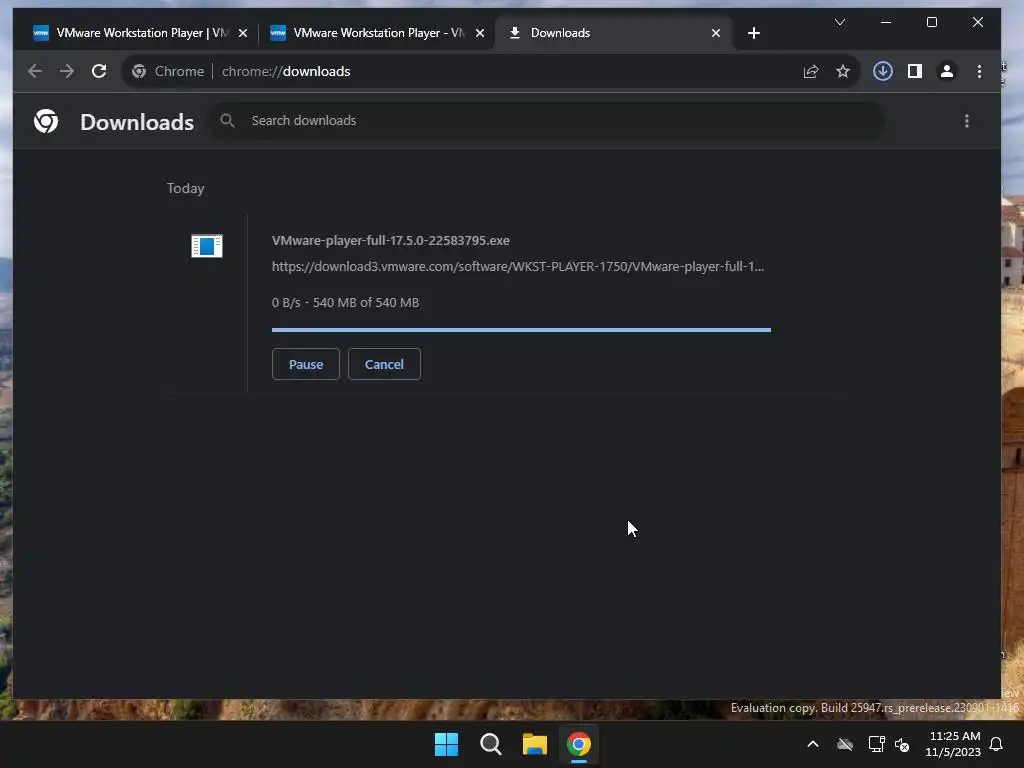Click the browser forward arrow
Viewport: 1024px width, 768px height.
tap(67, 71)
